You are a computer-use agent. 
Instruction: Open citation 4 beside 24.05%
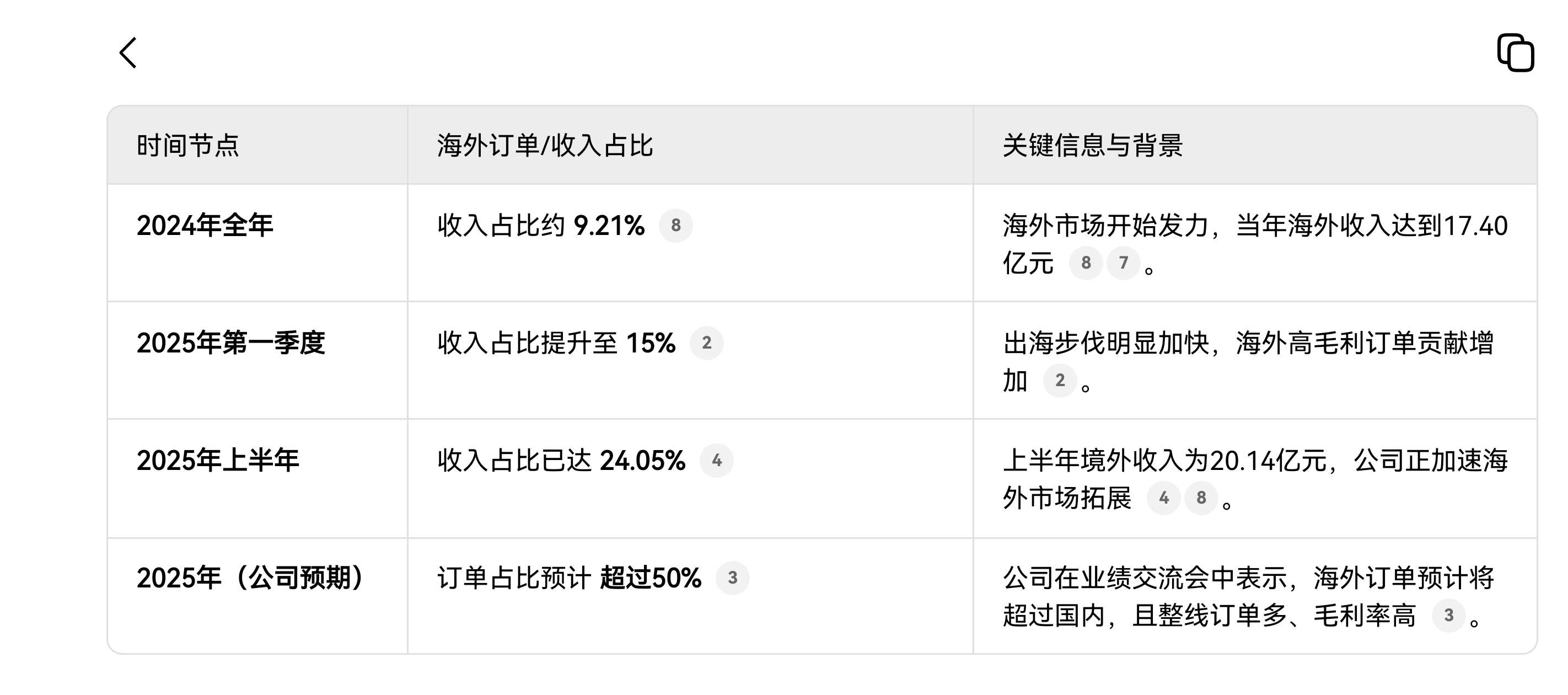click(716, 461)
